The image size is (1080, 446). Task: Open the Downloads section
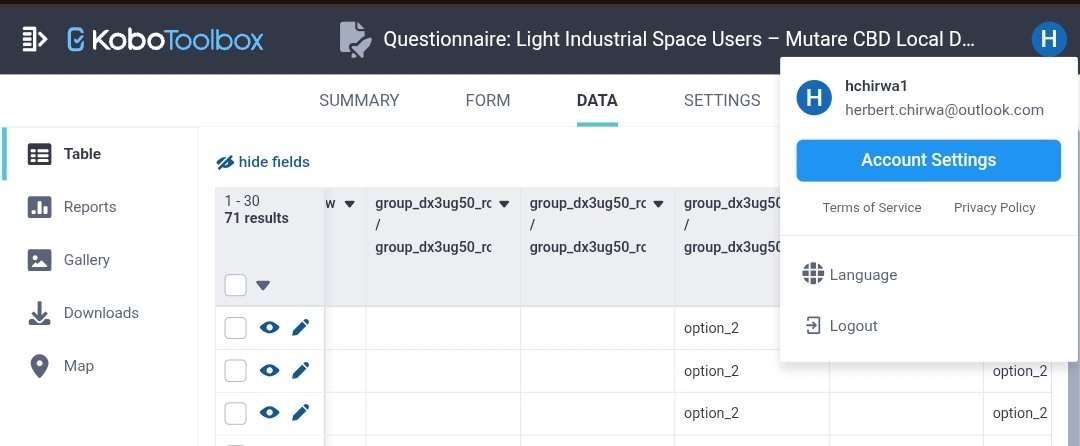click(100, 313)
